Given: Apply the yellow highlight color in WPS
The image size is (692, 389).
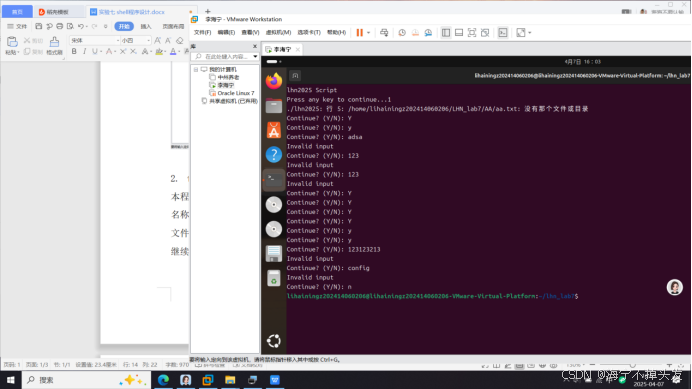Looking at the screenshot, I should (x=159, y=52).
